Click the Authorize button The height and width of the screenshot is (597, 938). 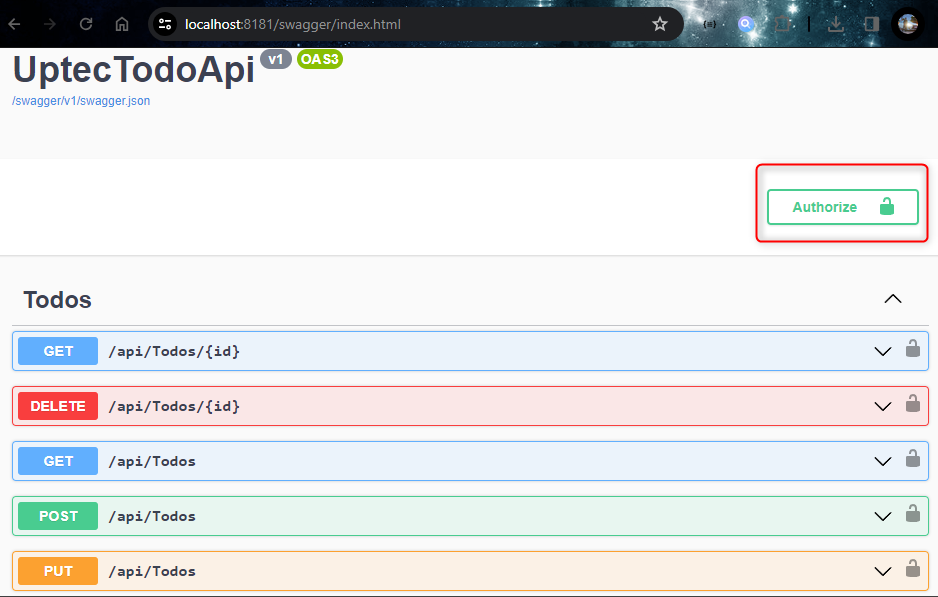(842, 207)
